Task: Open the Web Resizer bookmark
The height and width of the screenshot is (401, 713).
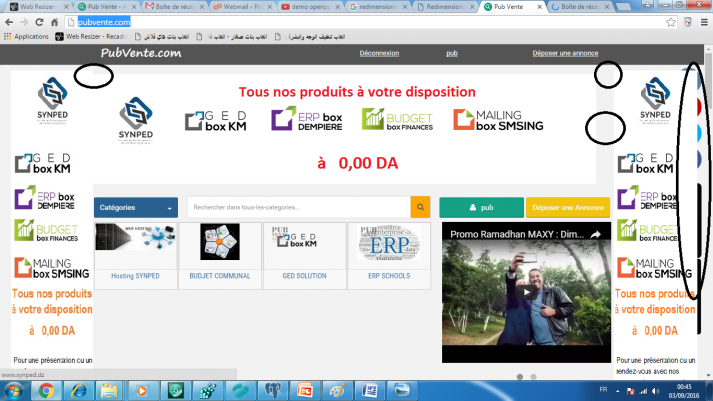Action: [90, 36]
